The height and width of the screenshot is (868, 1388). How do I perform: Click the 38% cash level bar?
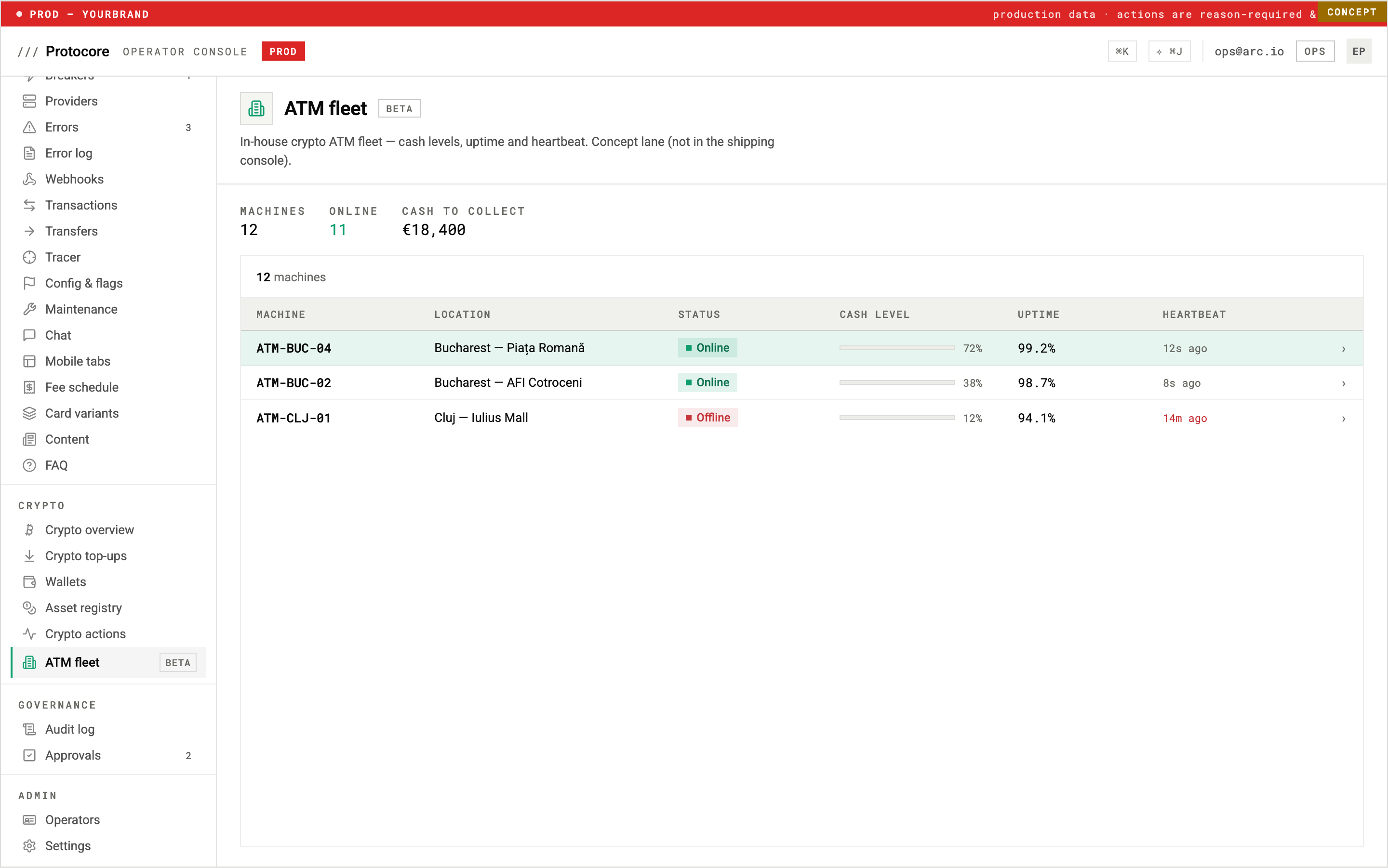(x=897, y=383)
